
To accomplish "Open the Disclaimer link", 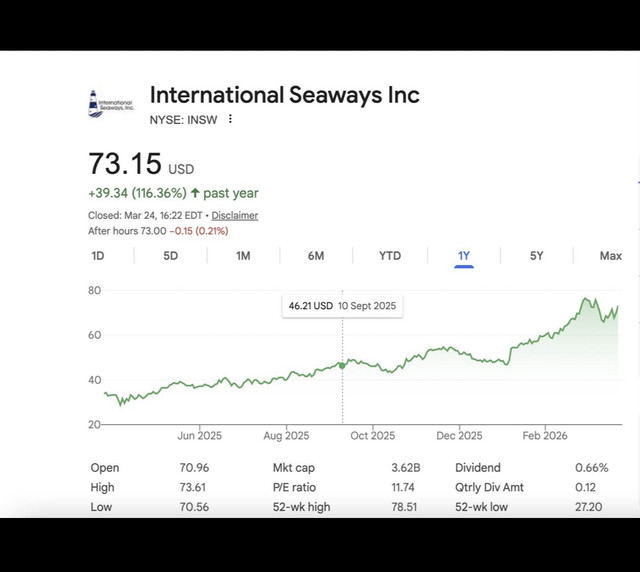I will pyautogui.click(x=234, y=215).
